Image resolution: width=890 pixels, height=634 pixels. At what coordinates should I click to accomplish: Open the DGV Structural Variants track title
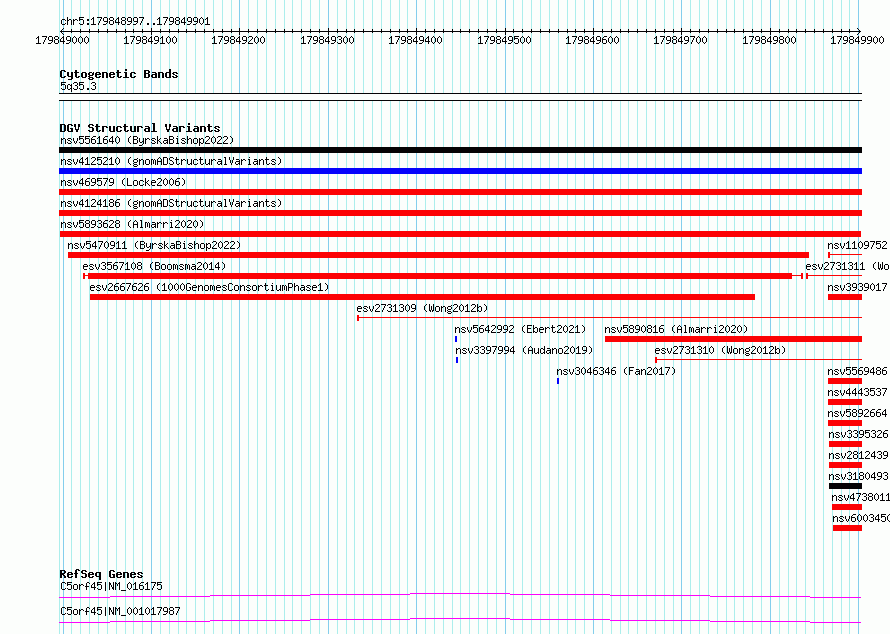click(x=140, y=128)
